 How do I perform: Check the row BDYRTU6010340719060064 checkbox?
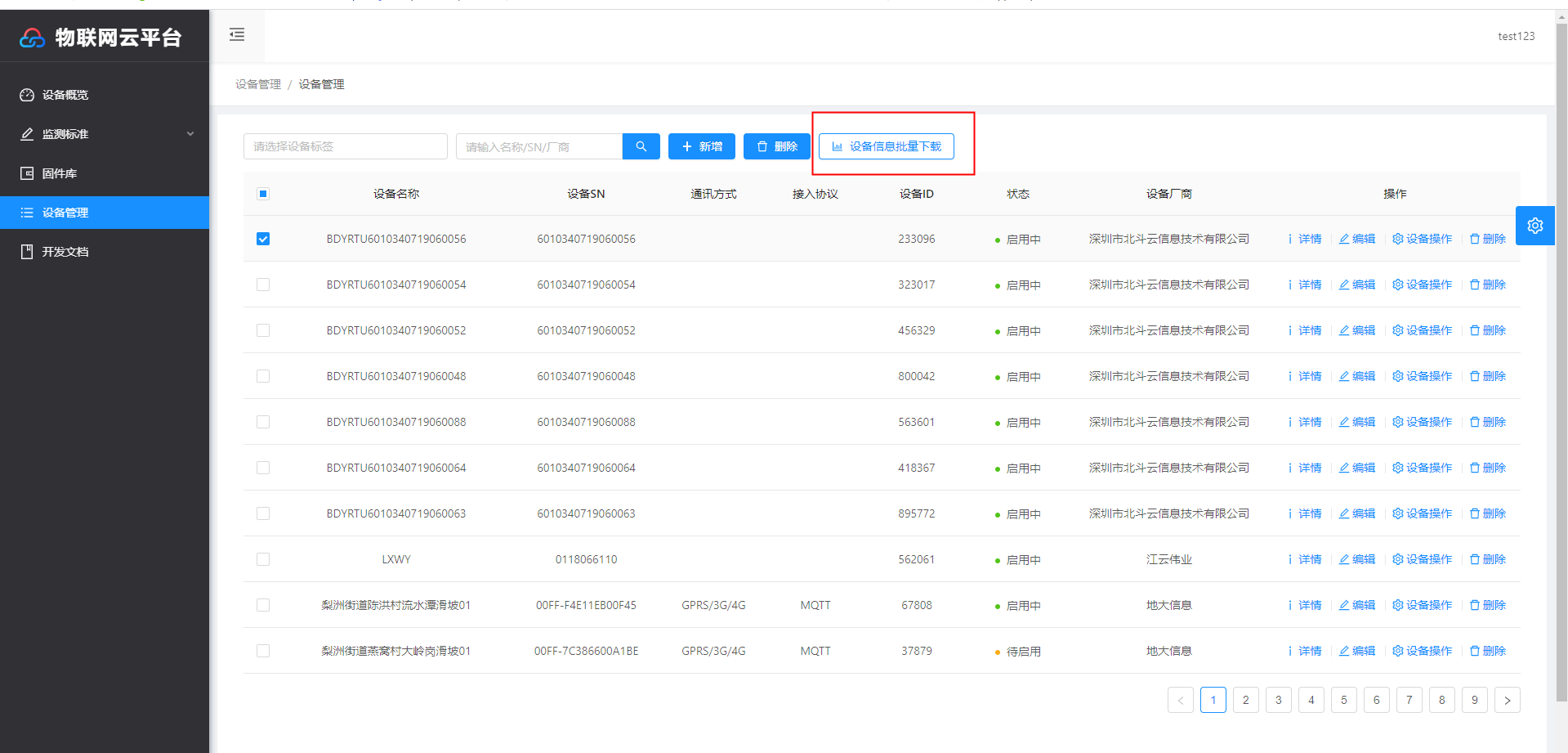coord(263,468)
